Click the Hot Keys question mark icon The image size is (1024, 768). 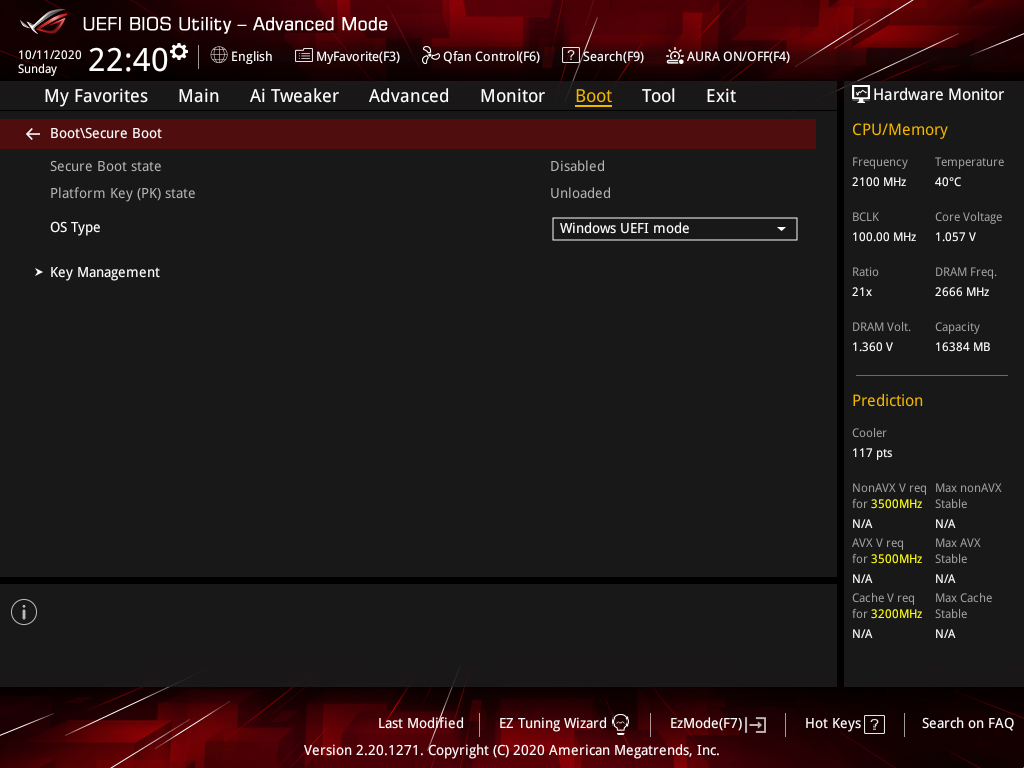[874, 724]
